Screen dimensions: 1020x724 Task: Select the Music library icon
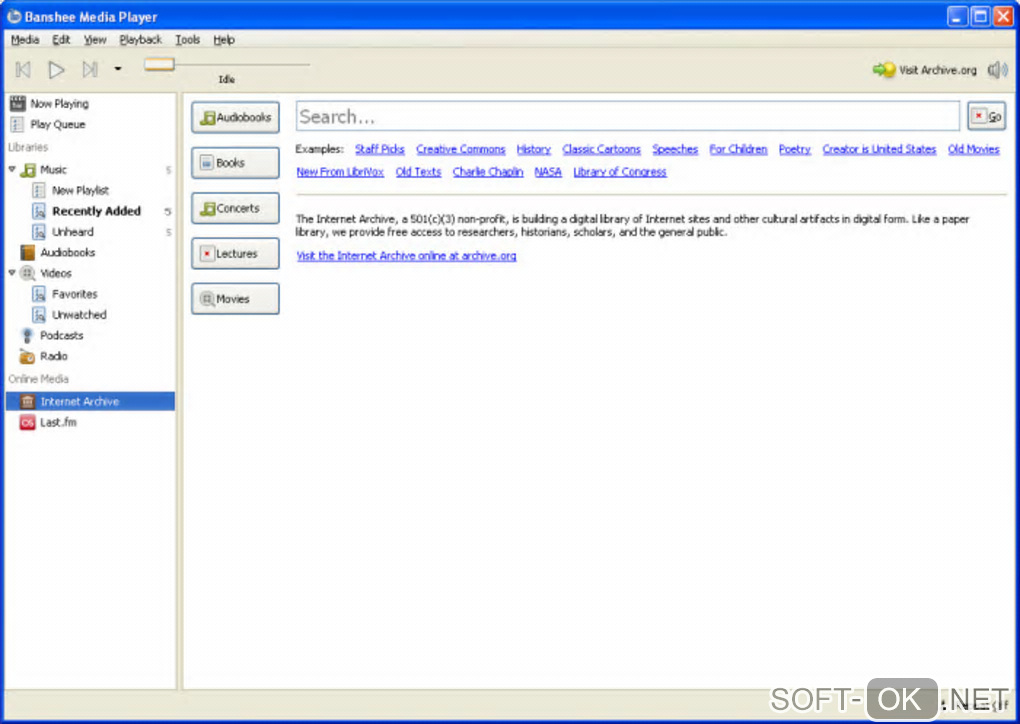(28, 170)
